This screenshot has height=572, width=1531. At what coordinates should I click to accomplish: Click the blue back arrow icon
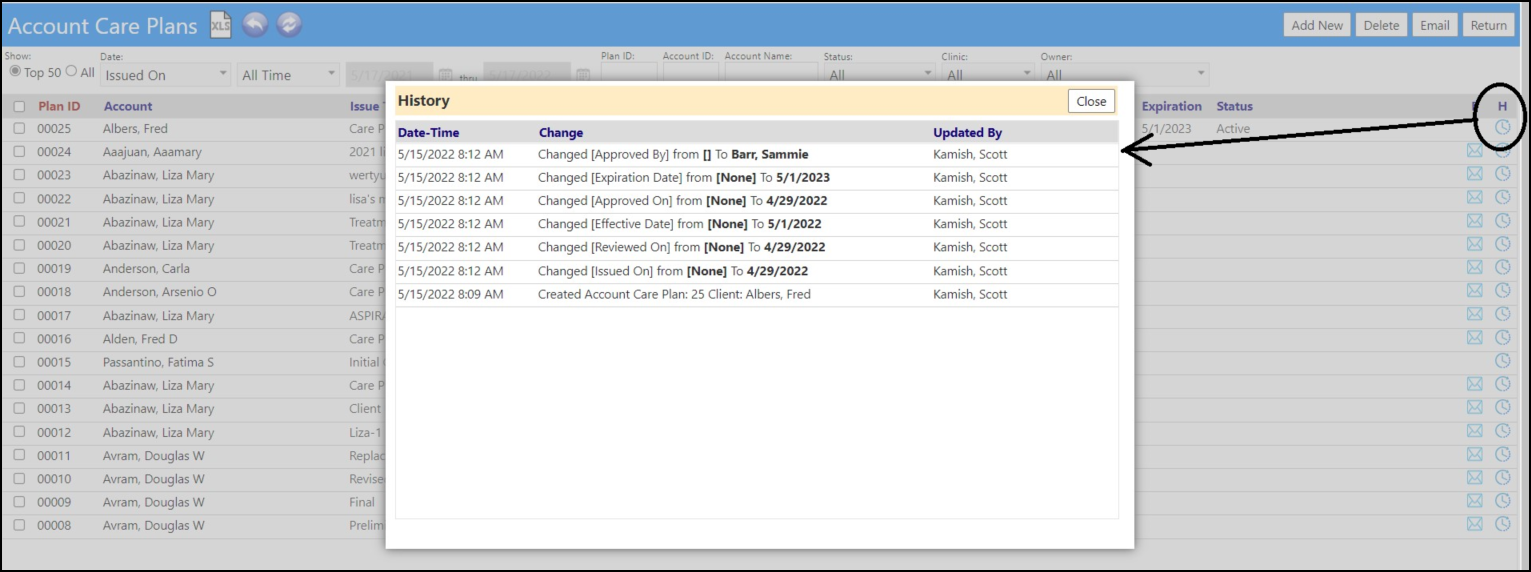[255, 25]
